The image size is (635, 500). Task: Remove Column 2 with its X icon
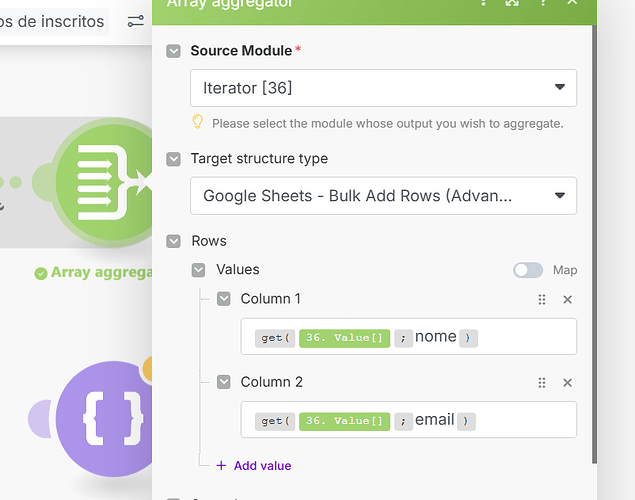tap(567, 382)
